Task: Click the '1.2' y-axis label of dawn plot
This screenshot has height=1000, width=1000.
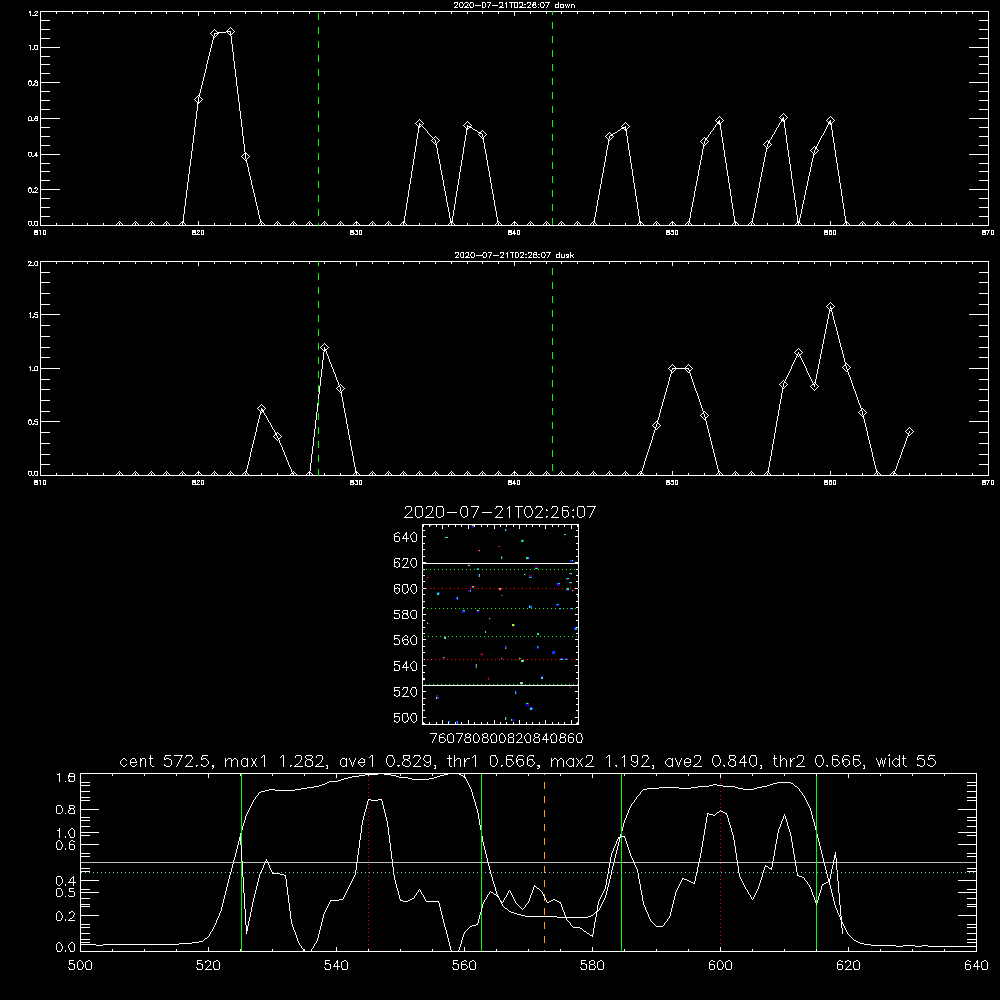Action: click(x=34, y=13)
